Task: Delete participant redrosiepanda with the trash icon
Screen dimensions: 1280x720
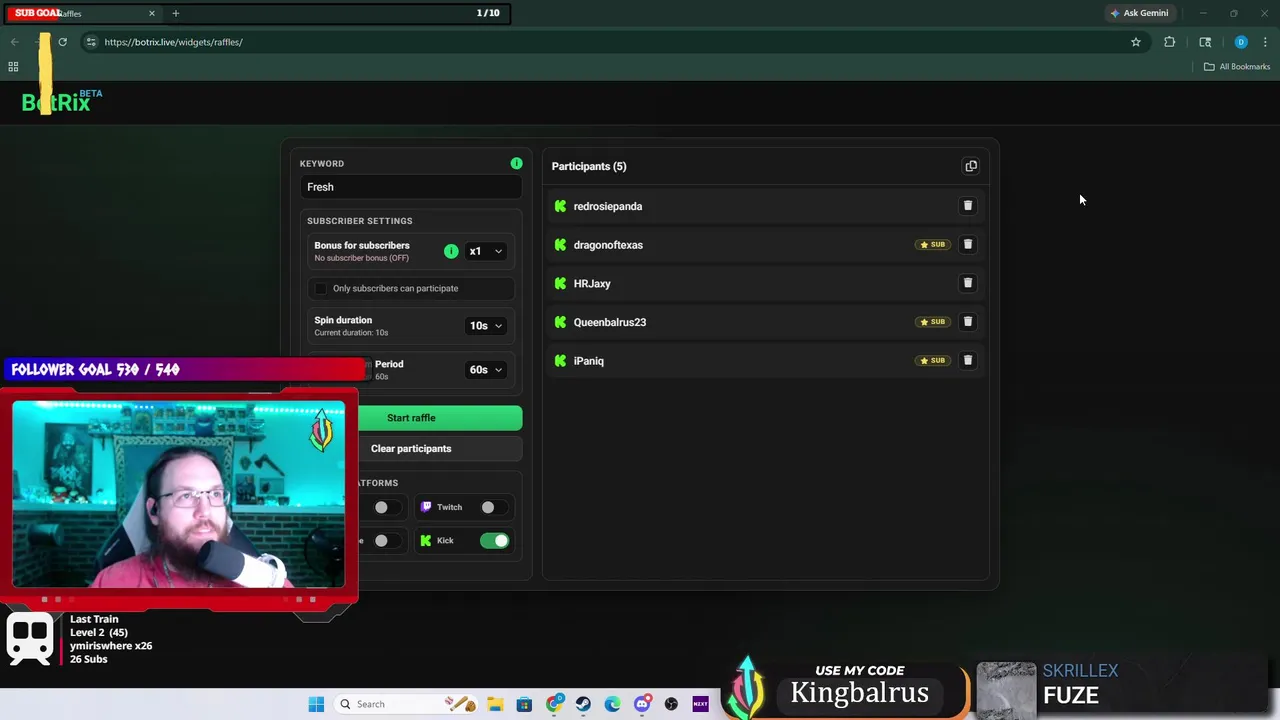Action: click(967, 206)
